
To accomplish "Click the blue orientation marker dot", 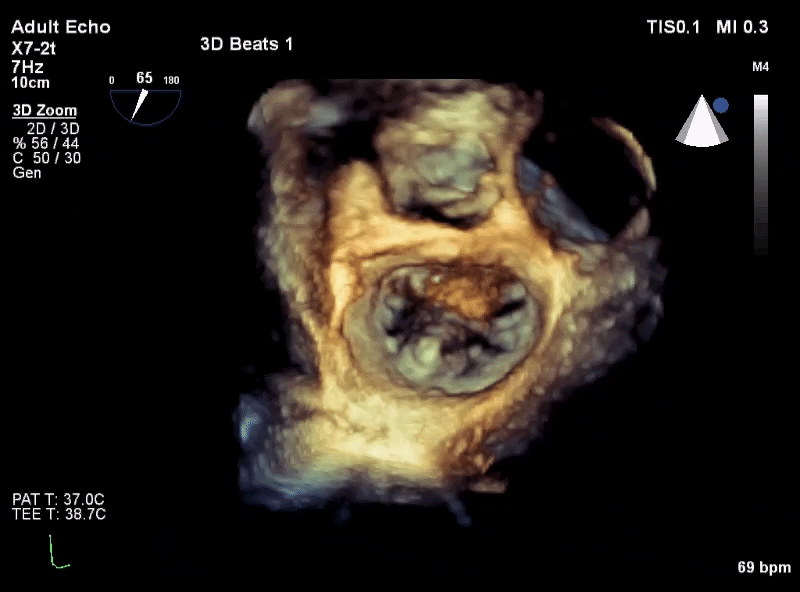I will coord(721,106).
